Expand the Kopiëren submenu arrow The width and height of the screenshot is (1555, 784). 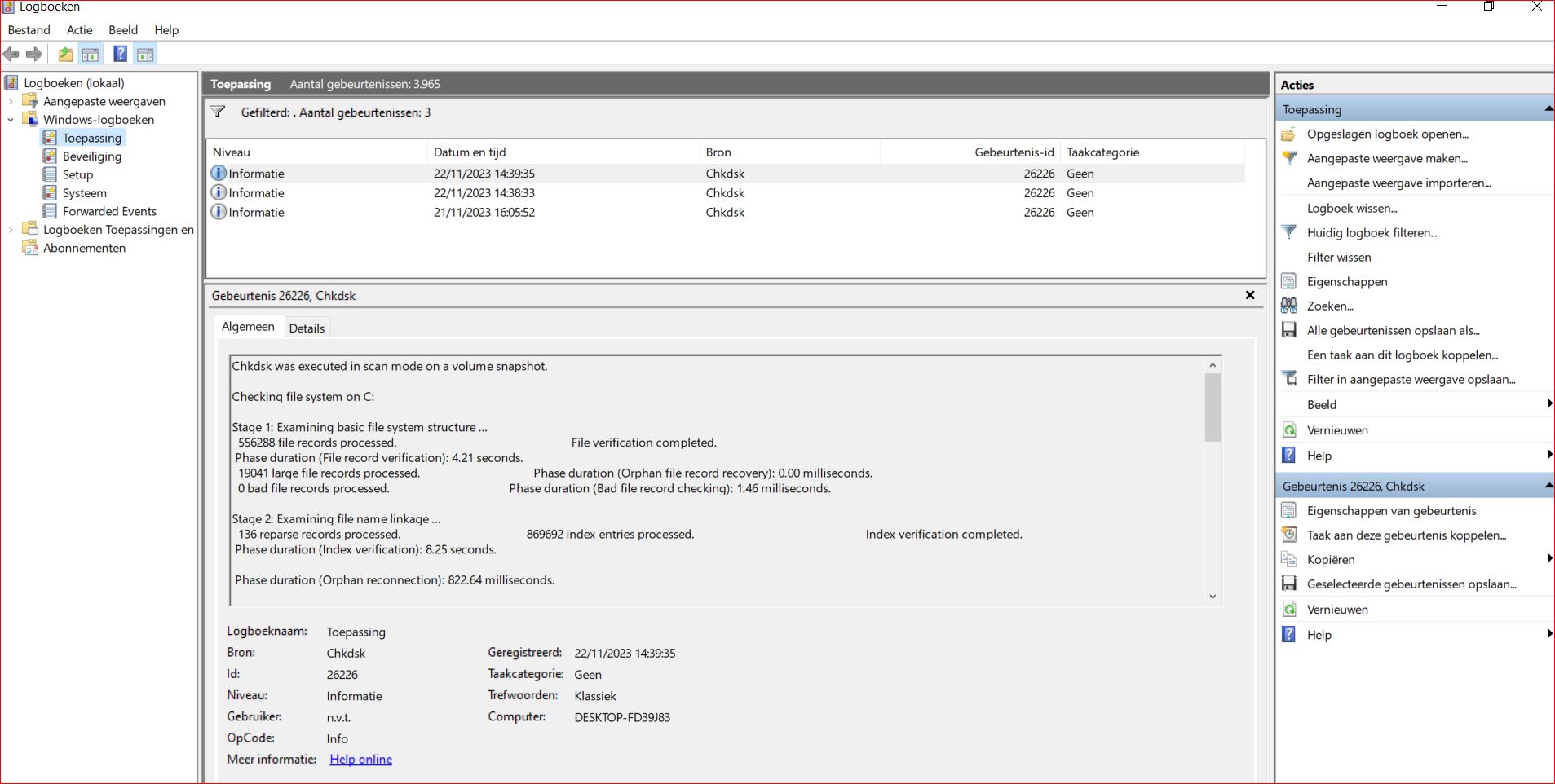click(1548, 559)
